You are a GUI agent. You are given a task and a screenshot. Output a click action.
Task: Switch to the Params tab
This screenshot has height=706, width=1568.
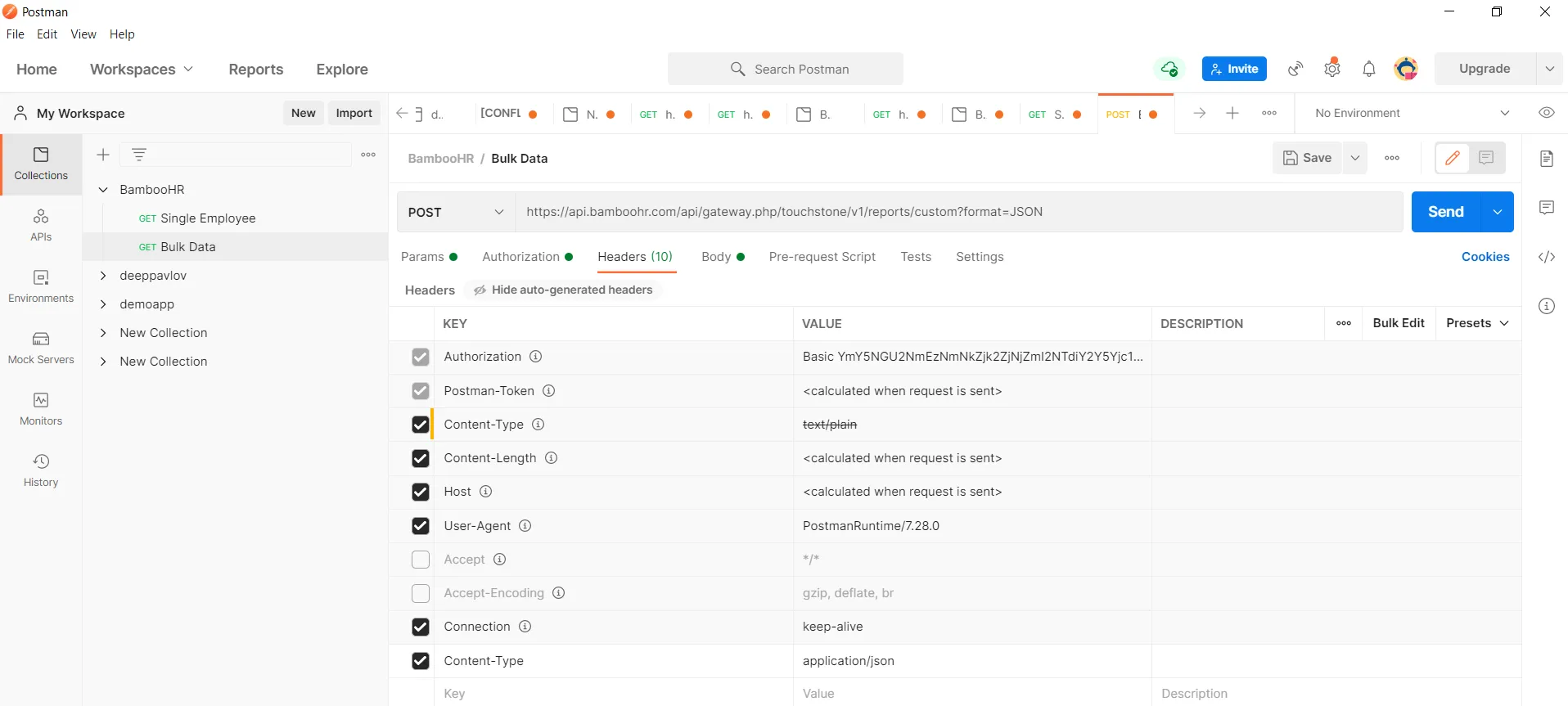429,257
